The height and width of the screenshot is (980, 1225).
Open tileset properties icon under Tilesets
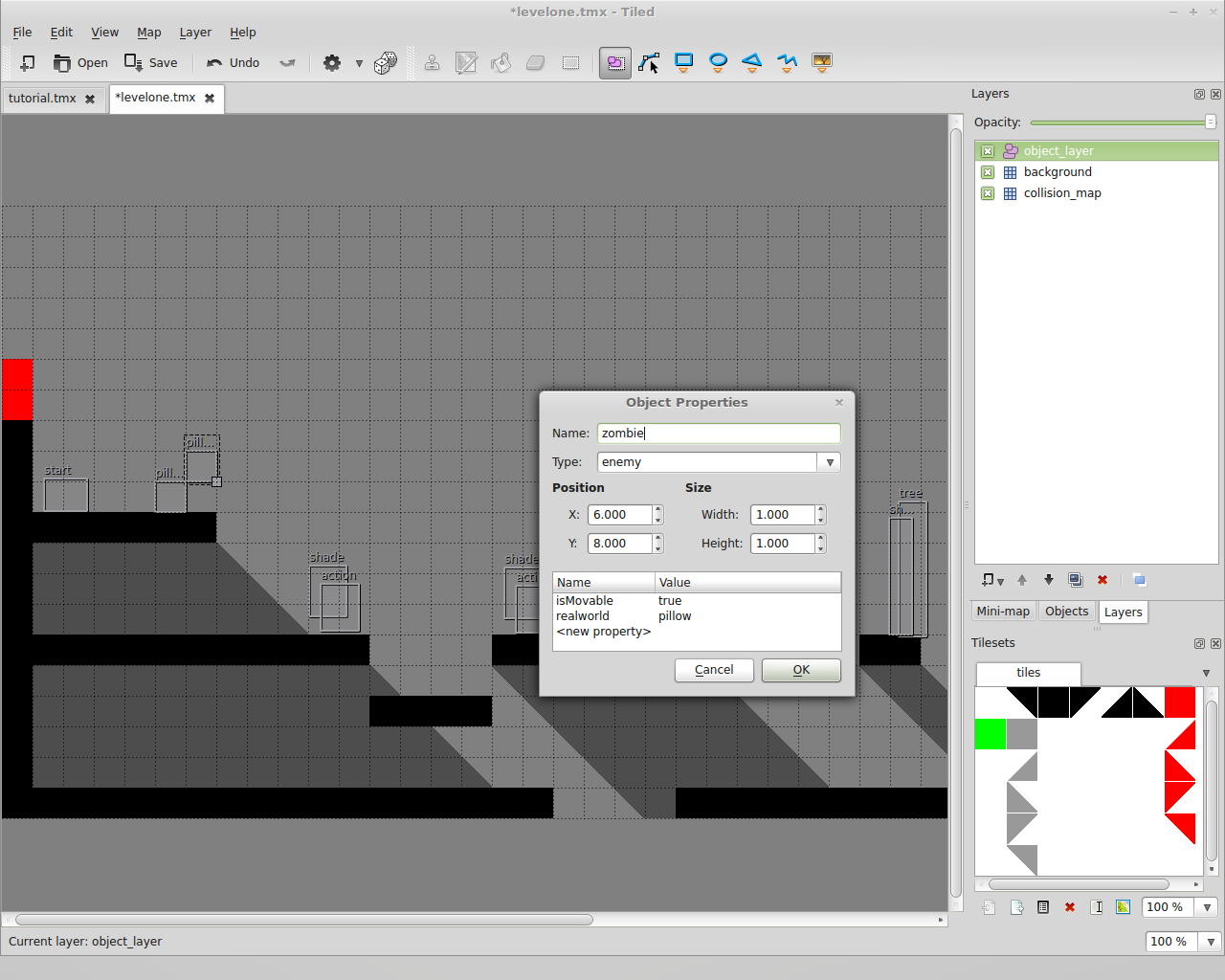[1043, 907]
